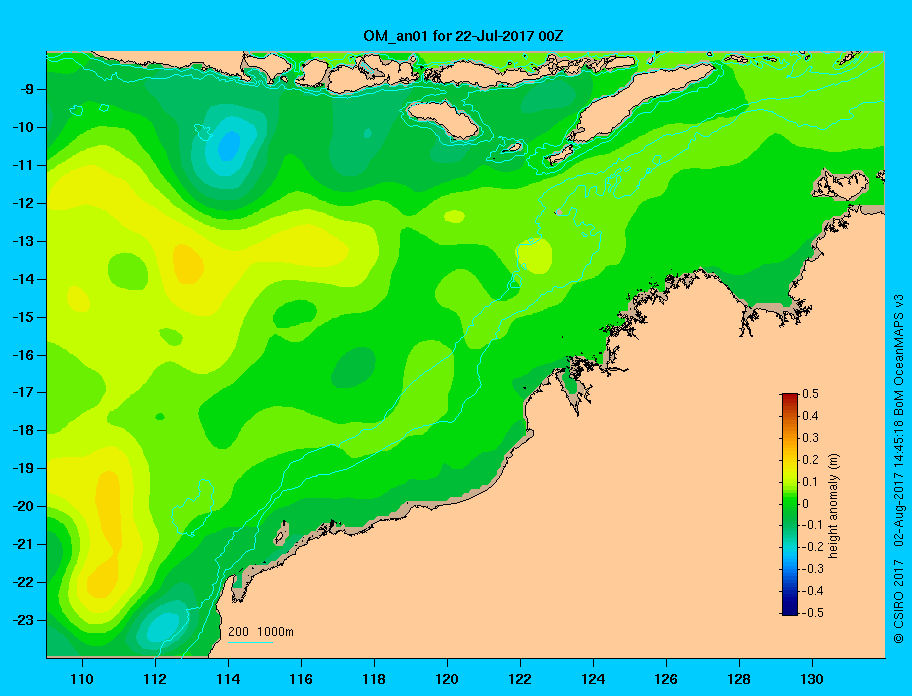
Task: Click the '0.2' color bar tick label
Action: (810, 460)
